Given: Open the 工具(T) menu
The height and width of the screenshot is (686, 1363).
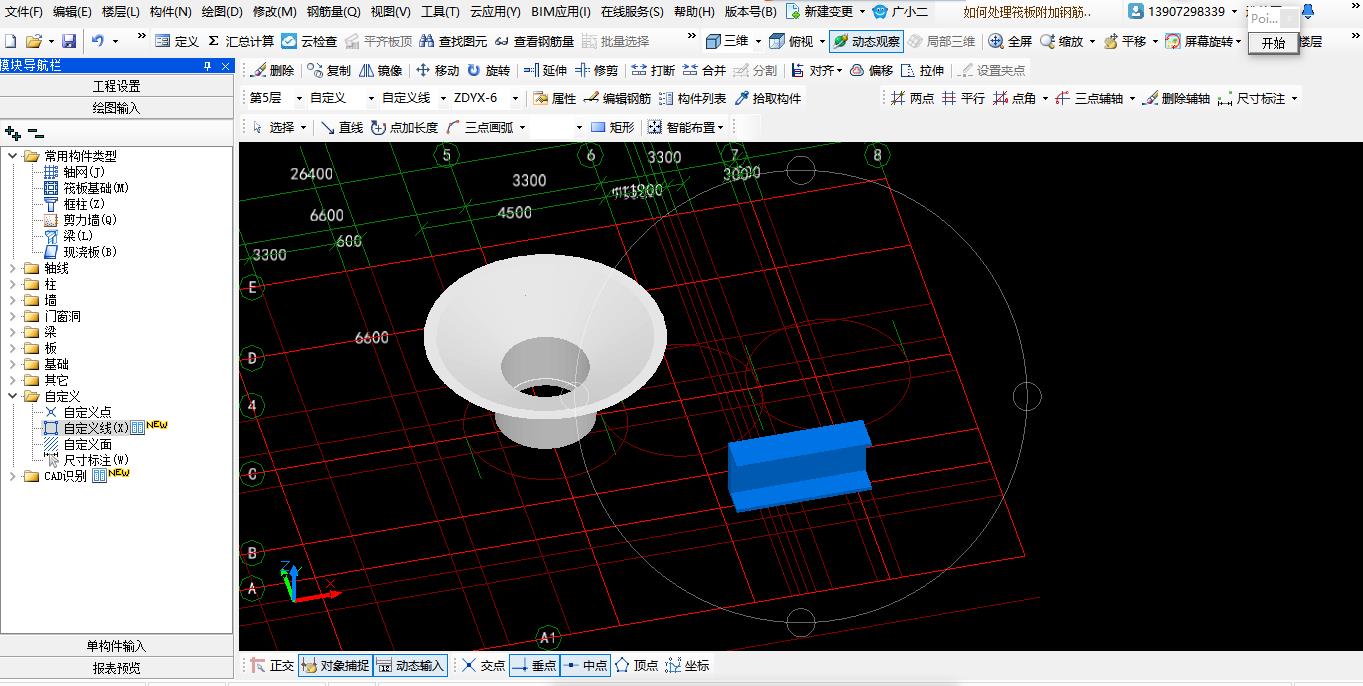Looking at the screenshot, I should 440,12.
